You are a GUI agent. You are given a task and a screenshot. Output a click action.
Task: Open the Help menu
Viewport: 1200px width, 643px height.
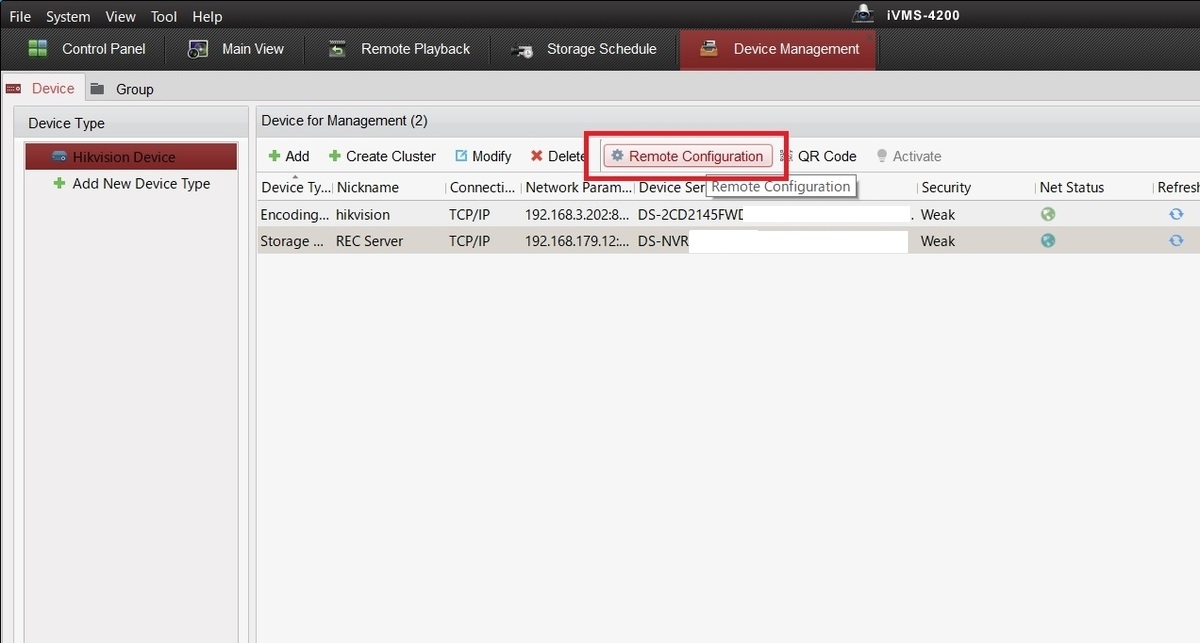[207, 17]
